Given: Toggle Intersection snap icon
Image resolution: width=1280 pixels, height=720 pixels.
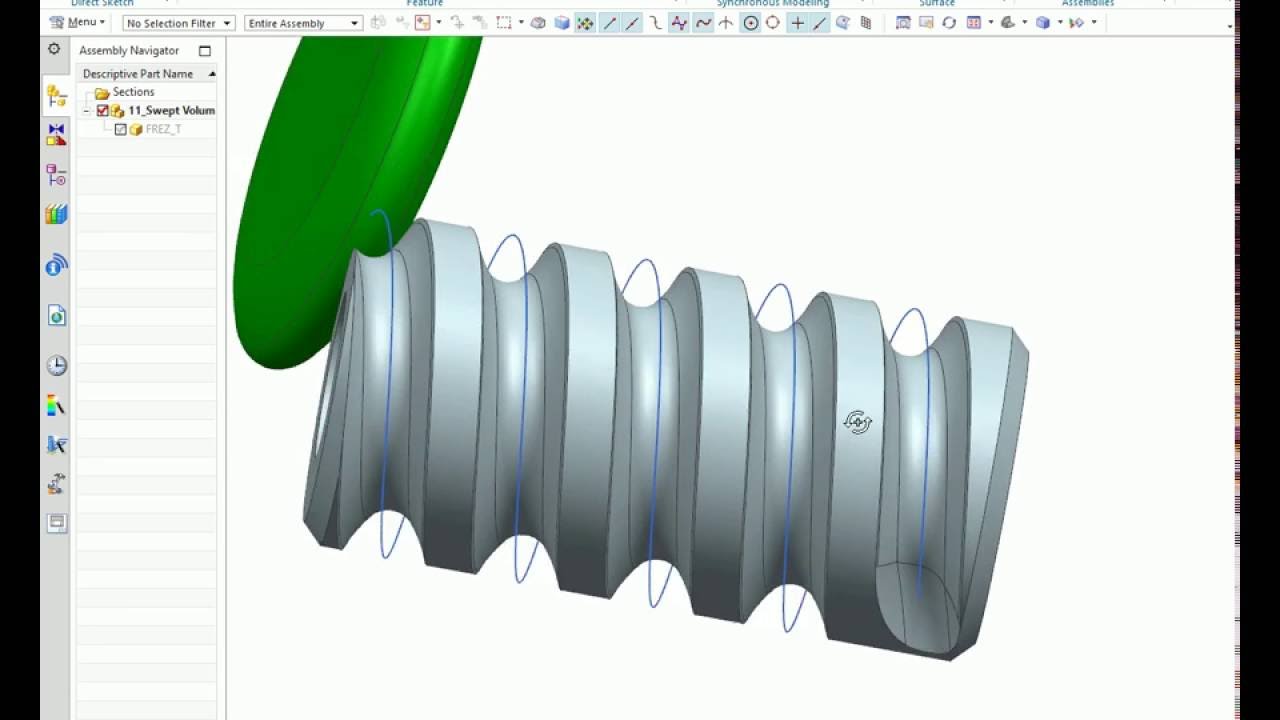Looking at the screenshot, I should 726,23.
